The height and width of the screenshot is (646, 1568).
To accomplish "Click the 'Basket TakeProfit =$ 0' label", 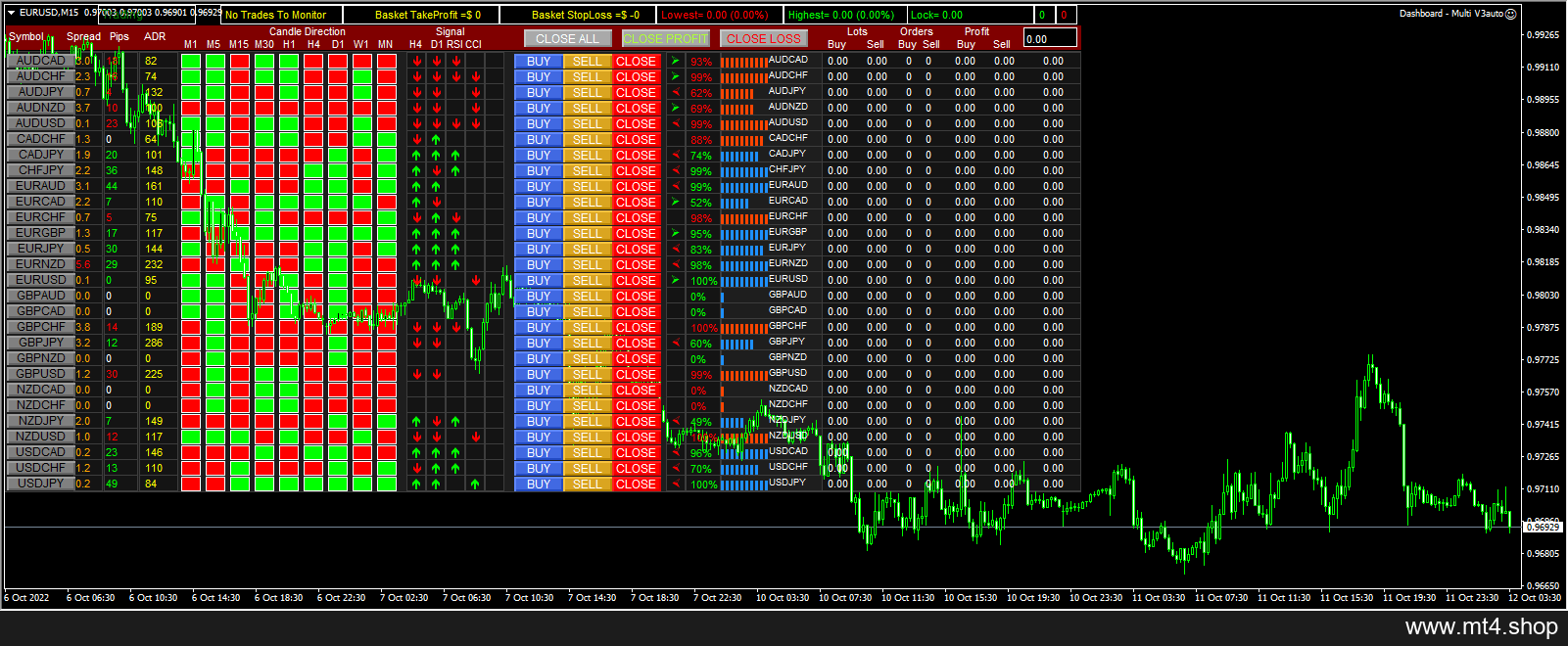I will coord(428,15).
